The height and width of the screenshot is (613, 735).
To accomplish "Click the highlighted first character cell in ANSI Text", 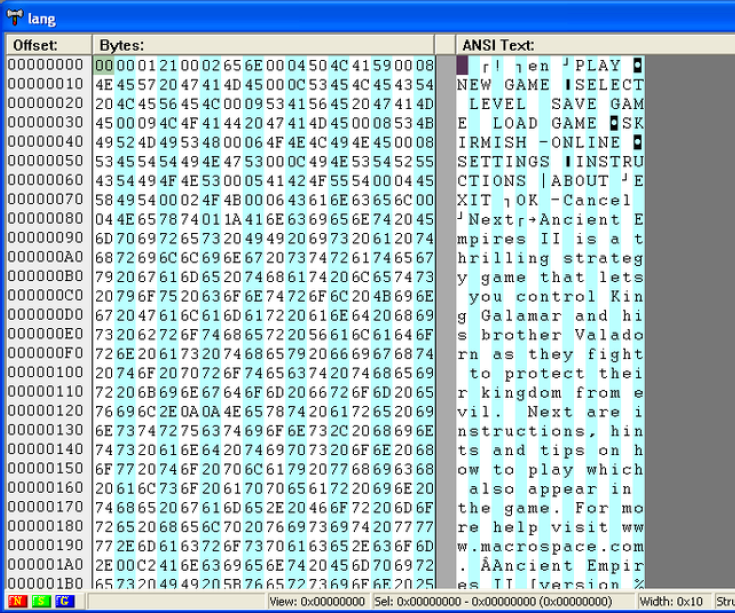I will tap(462, 65).
